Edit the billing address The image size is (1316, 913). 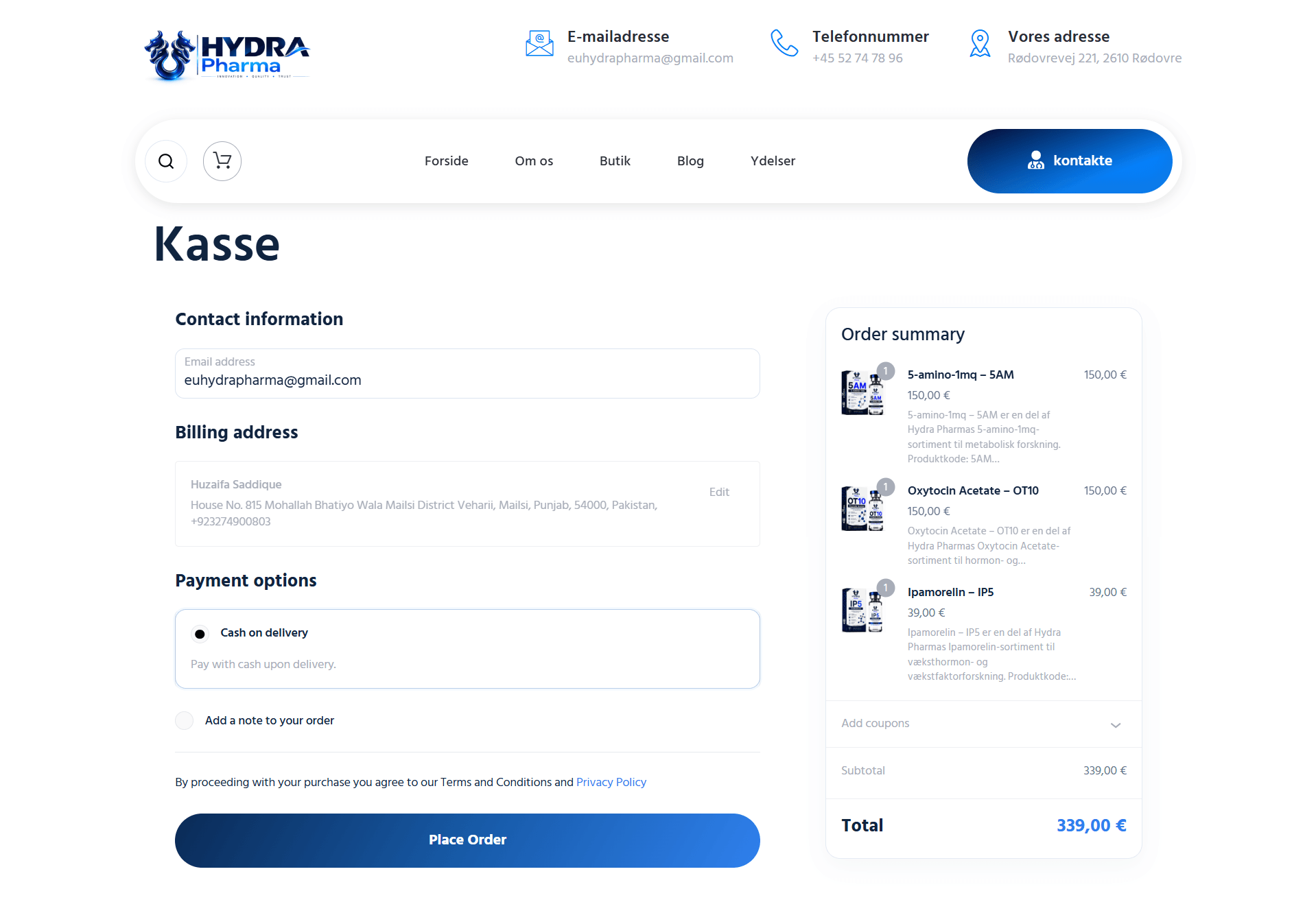719,492
